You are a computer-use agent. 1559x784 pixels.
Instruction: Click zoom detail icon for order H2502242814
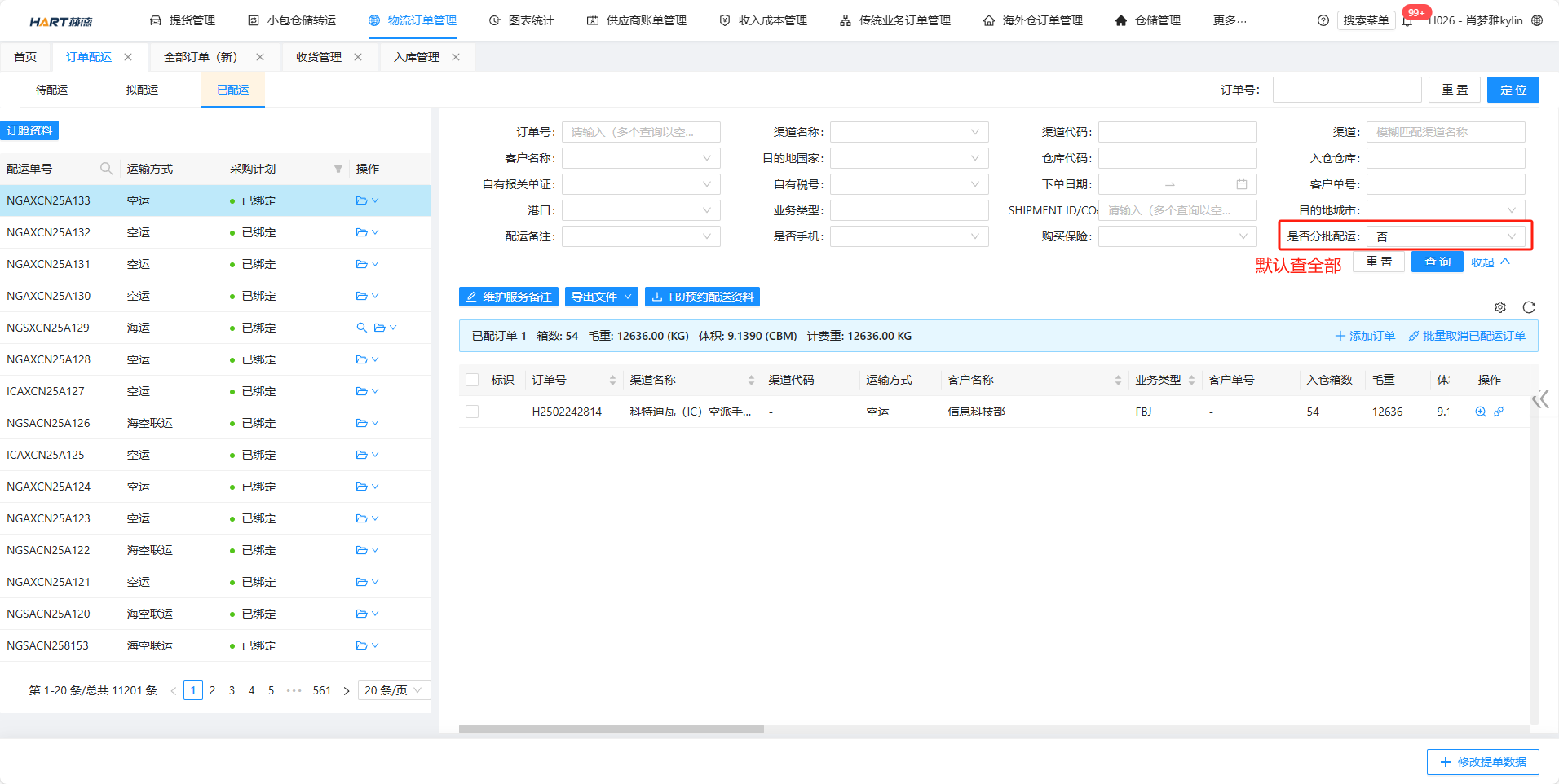click(1481, 412)
